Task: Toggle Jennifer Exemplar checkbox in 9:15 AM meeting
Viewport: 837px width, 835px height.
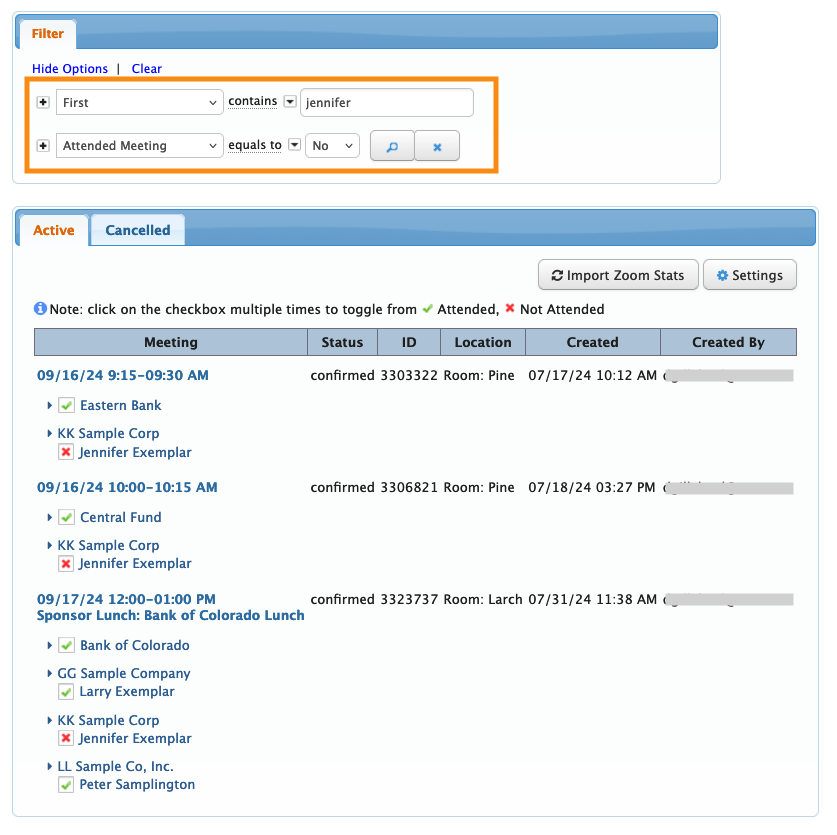Action: [66, 452]
